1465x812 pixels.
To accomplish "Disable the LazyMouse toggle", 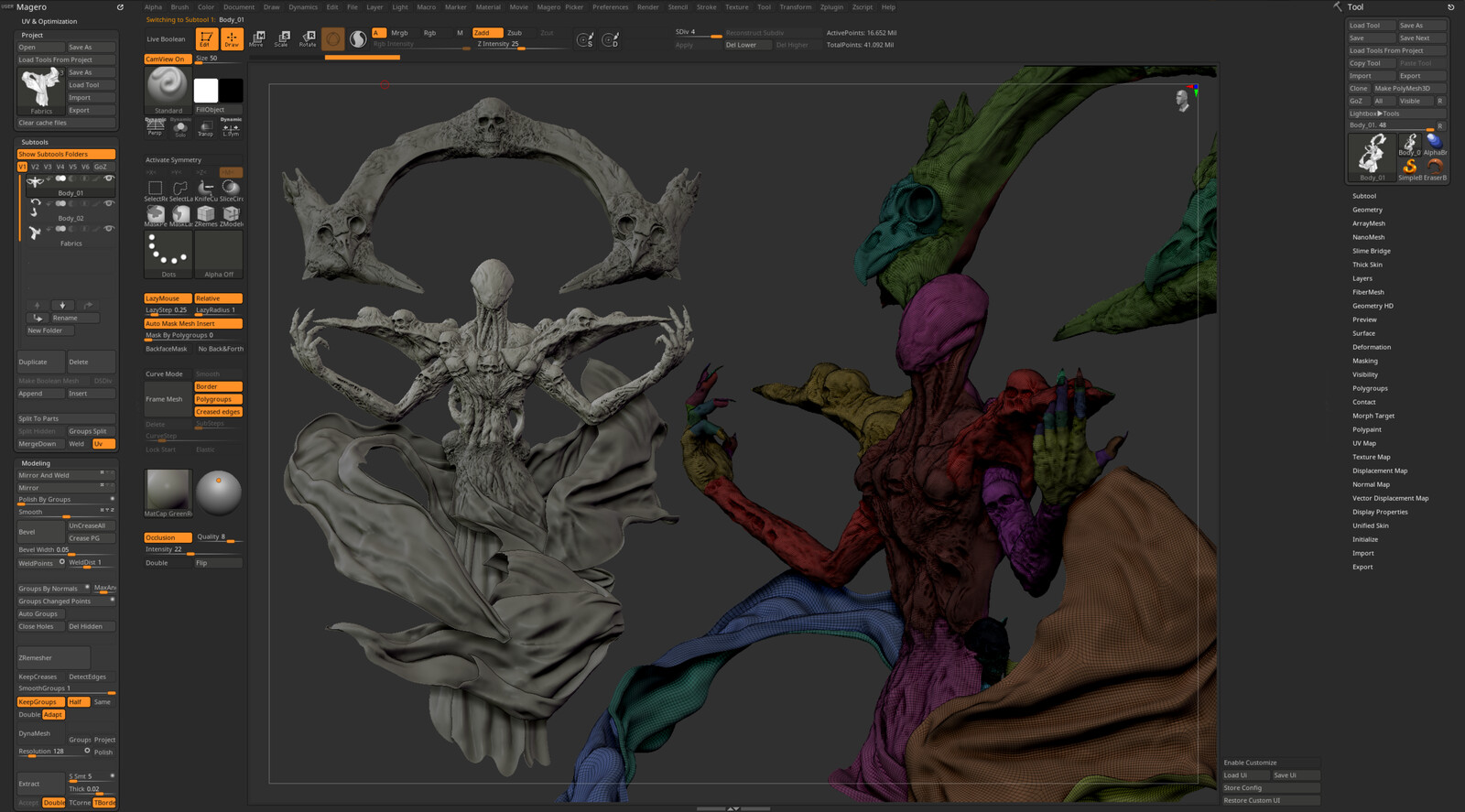I will click(x=168, y=298).
